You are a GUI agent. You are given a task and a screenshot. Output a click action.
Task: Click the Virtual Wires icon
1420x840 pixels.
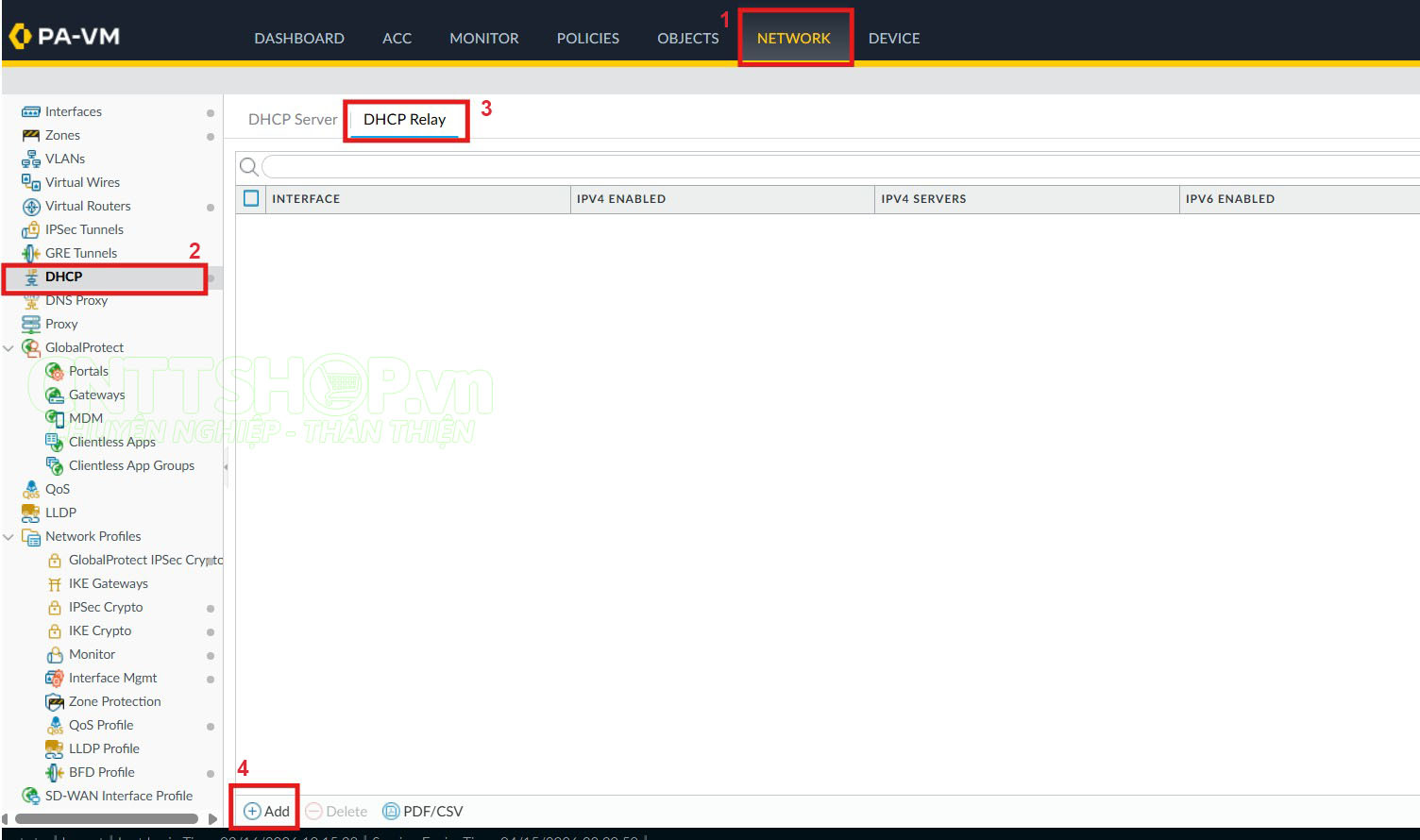coord(31,182)
